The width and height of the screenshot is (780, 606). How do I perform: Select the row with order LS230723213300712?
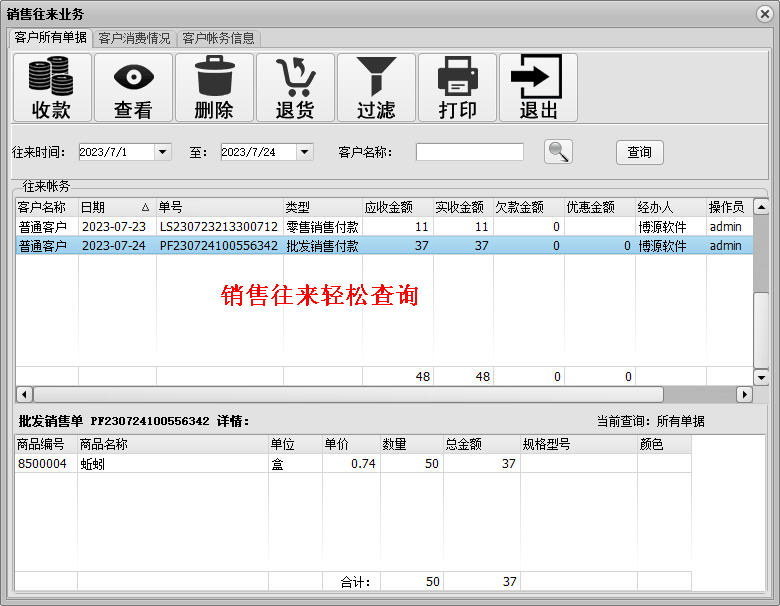pos(218,227)
